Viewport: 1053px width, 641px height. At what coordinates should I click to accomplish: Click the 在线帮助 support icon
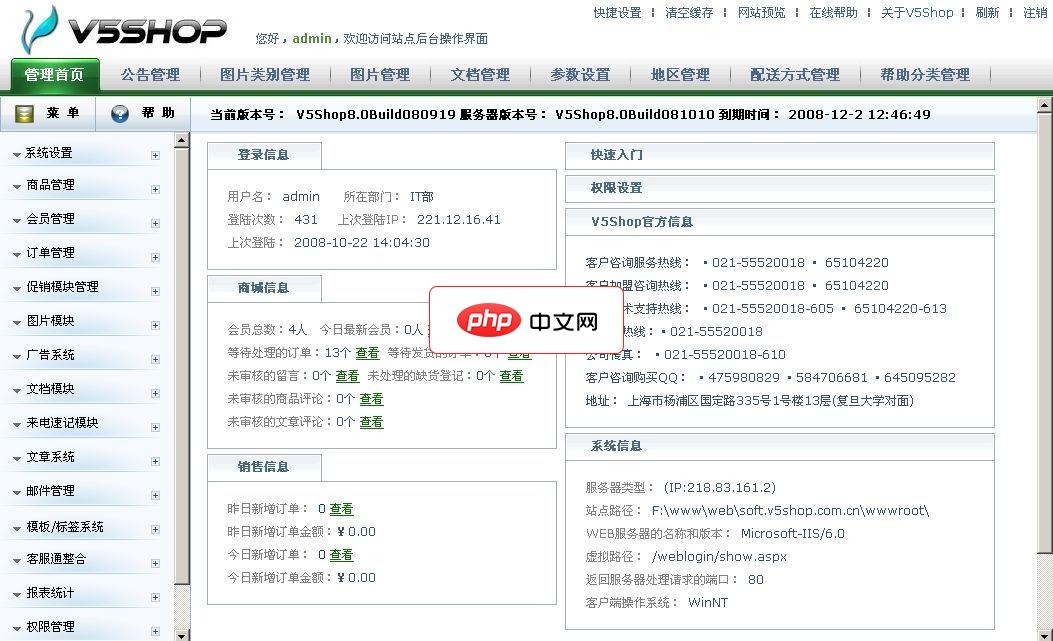pos(833,13)
